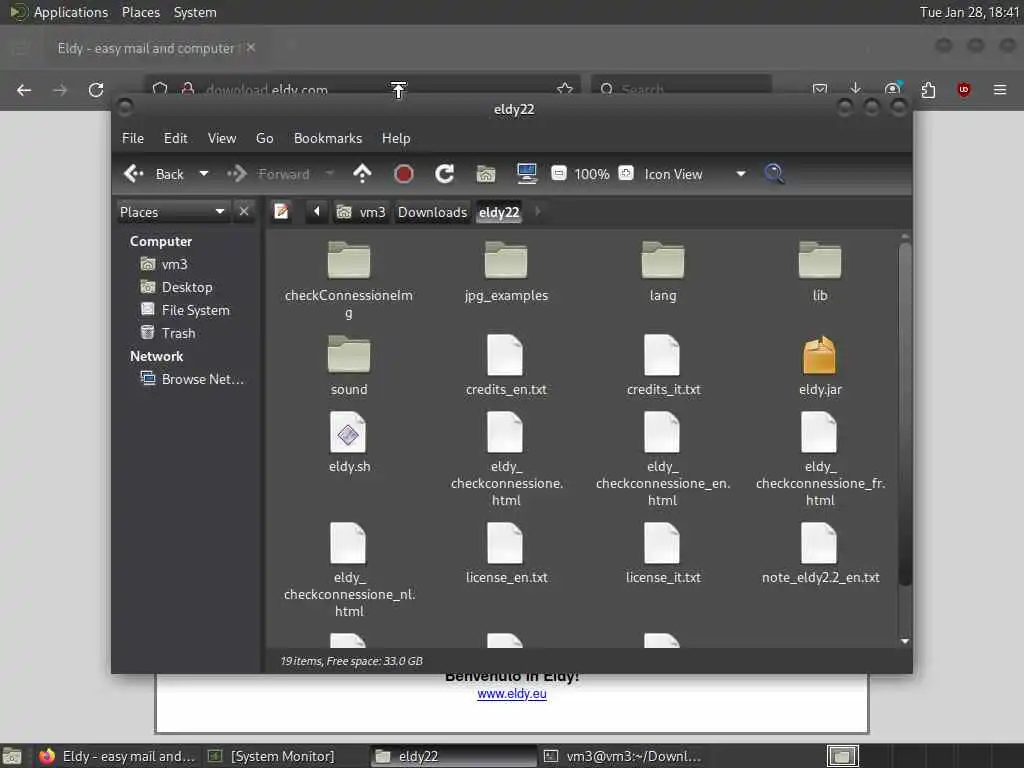
Task: Toggle the text location entry icon
Action: coord(281,212)
